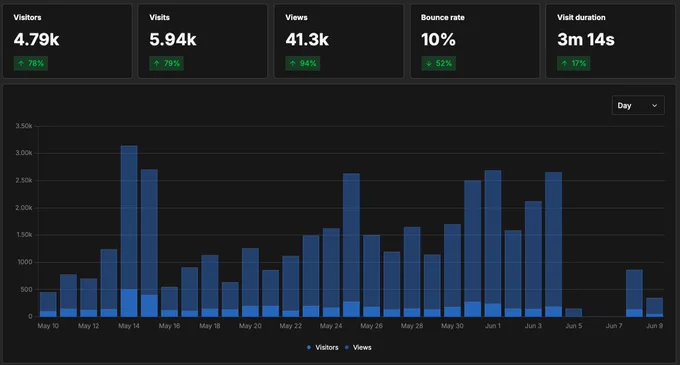Click the 3.00k y-axis label

pyautogui.click(x=24, y=153)
